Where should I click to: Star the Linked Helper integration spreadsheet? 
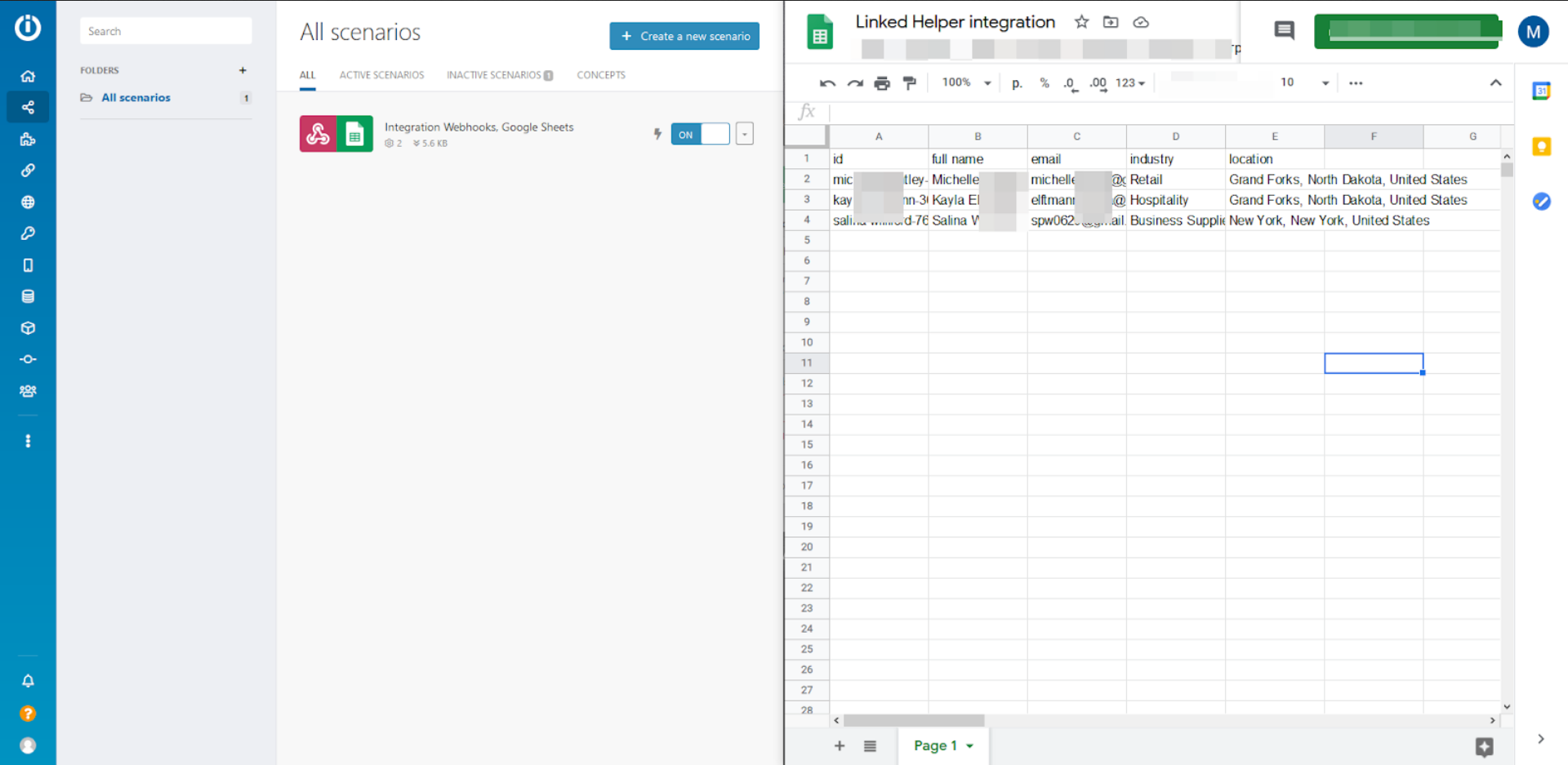coord(1081,22)
